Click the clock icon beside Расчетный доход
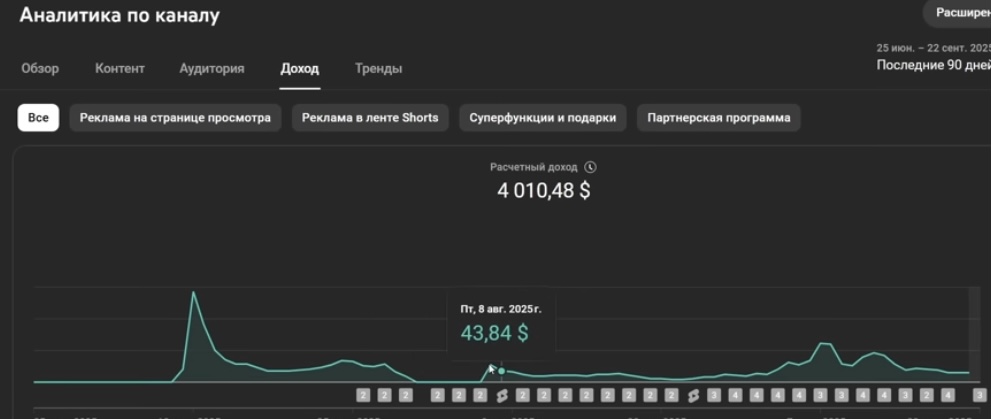 point(591,167)
